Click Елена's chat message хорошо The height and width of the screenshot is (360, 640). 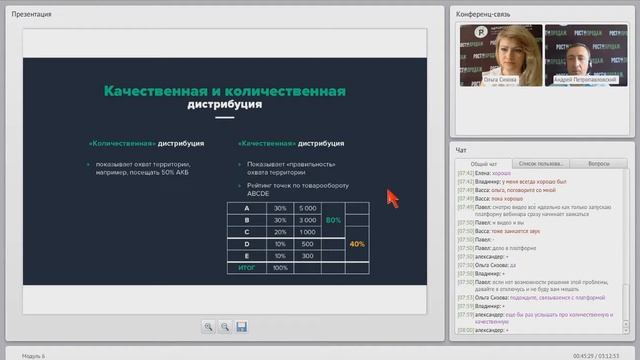click(501, 173)
